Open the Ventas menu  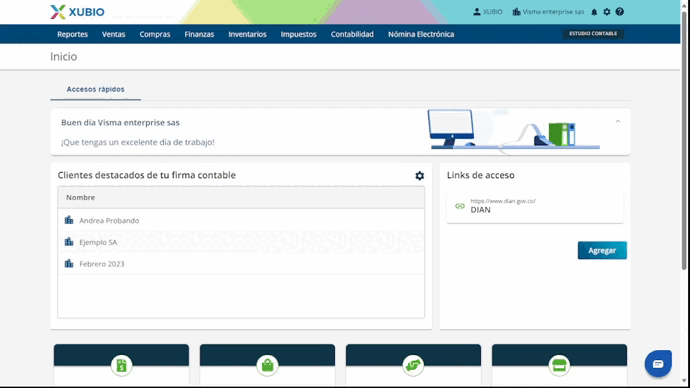pos(114,34)
